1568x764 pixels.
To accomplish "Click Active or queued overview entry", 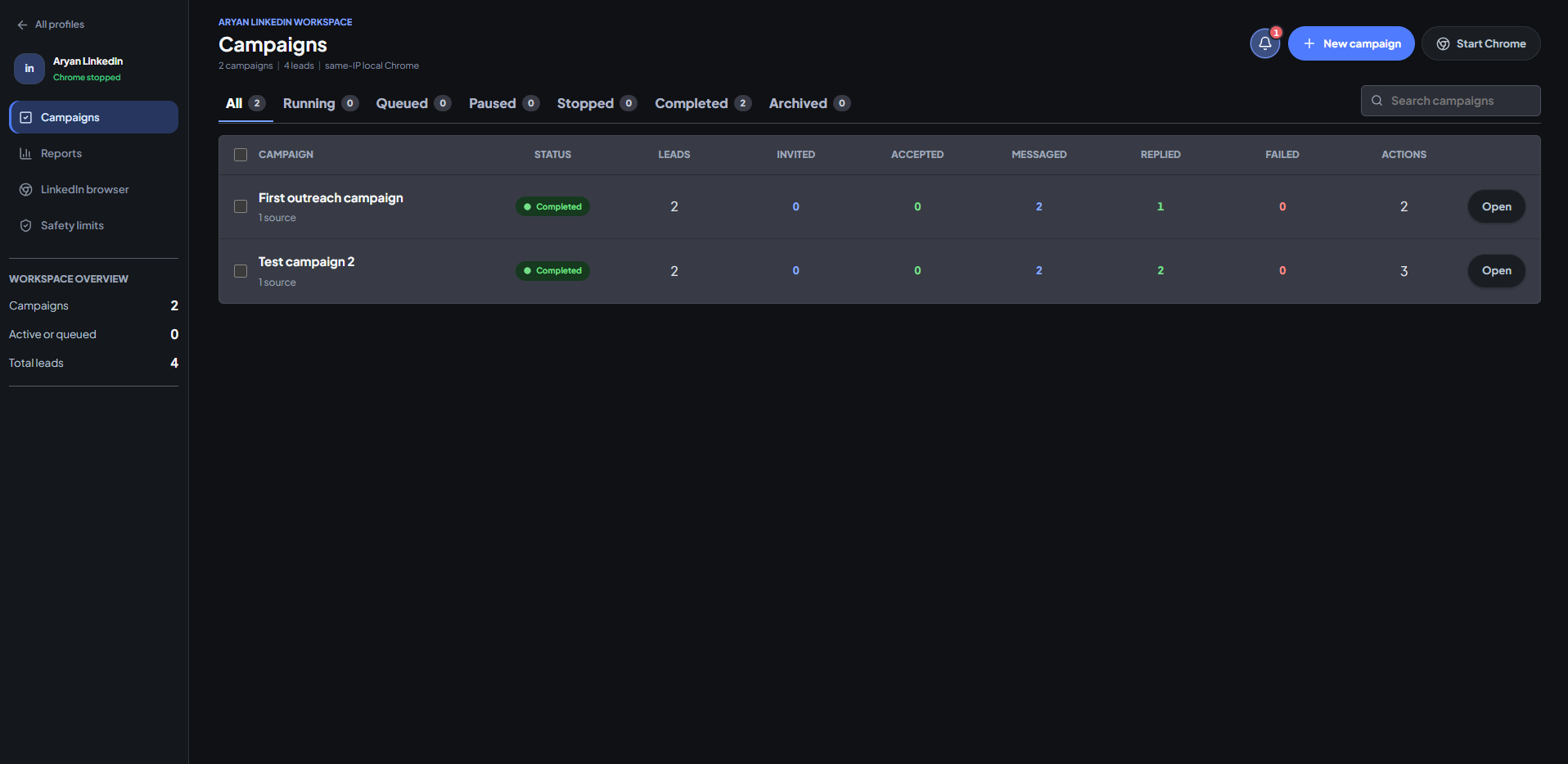I will [x=93, y=334].
